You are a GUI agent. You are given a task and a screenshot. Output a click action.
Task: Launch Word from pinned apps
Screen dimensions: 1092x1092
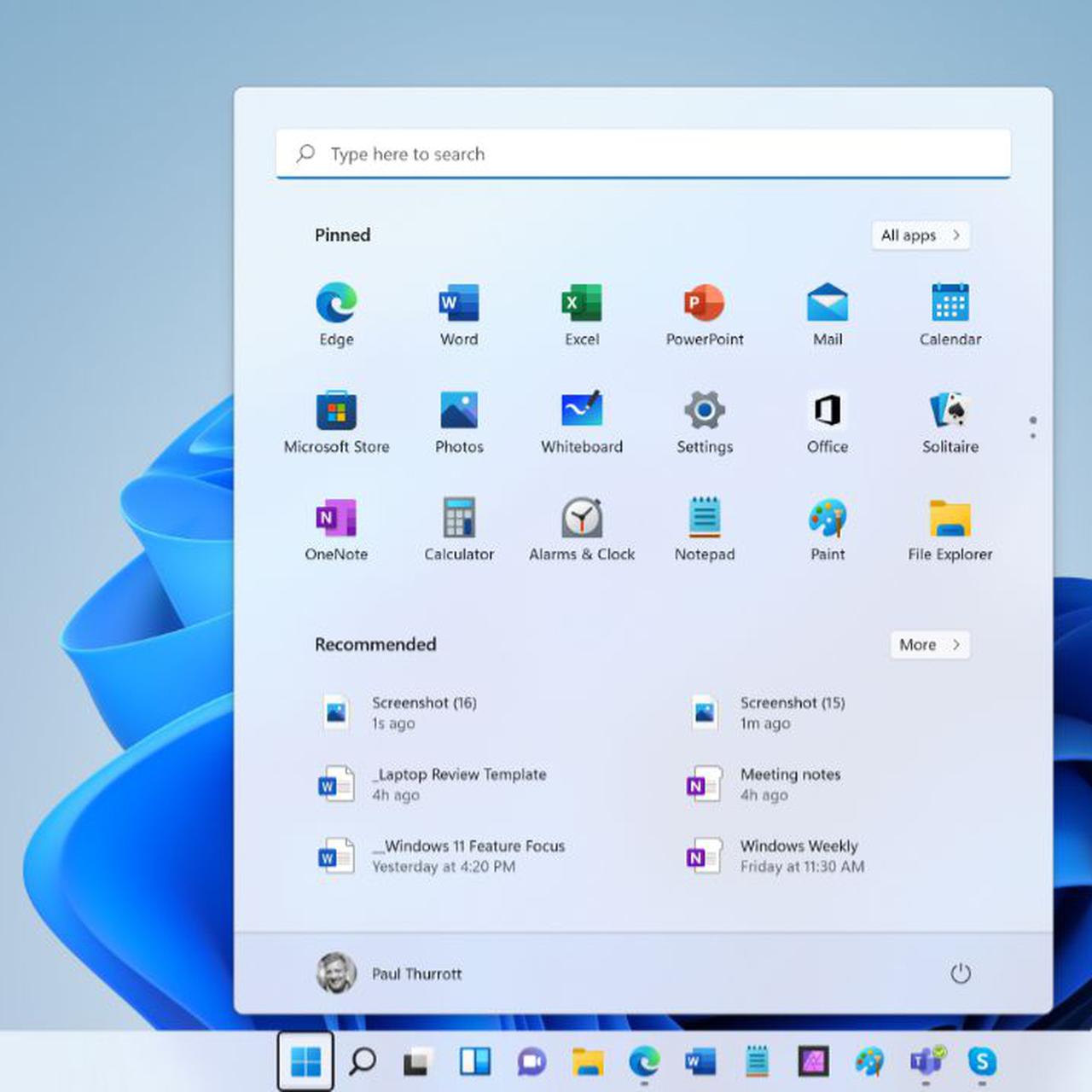pyautogui.click(x=459, y=314)
